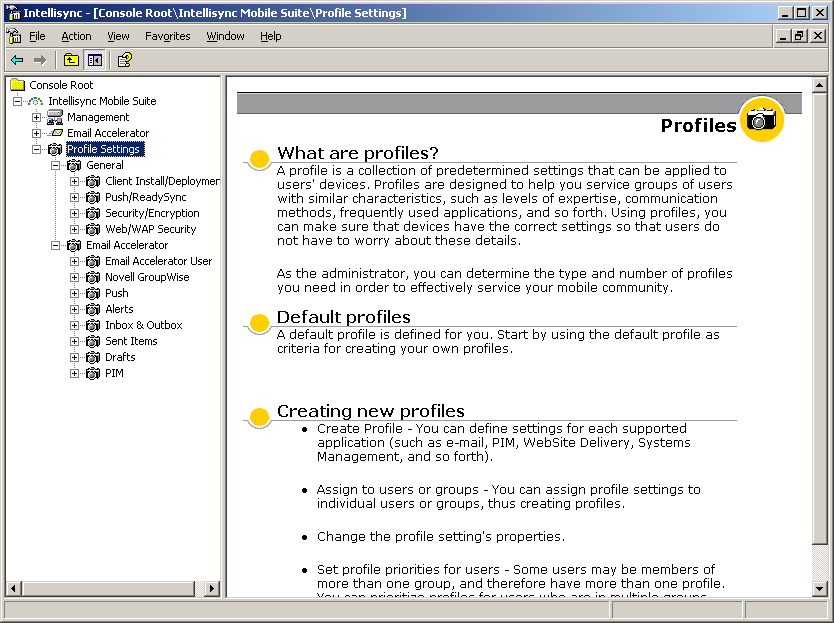Click the Management node icon
This screenshot has height=623, width=834.
[x=55, y=117]
